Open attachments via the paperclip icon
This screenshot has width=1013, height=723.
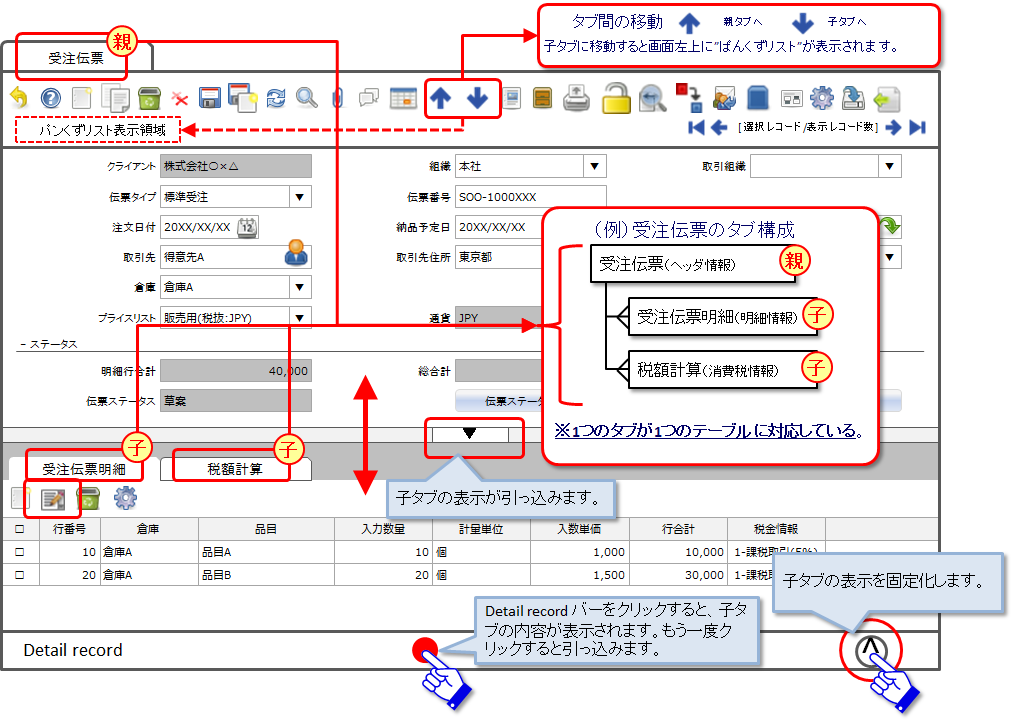point(337,98)
